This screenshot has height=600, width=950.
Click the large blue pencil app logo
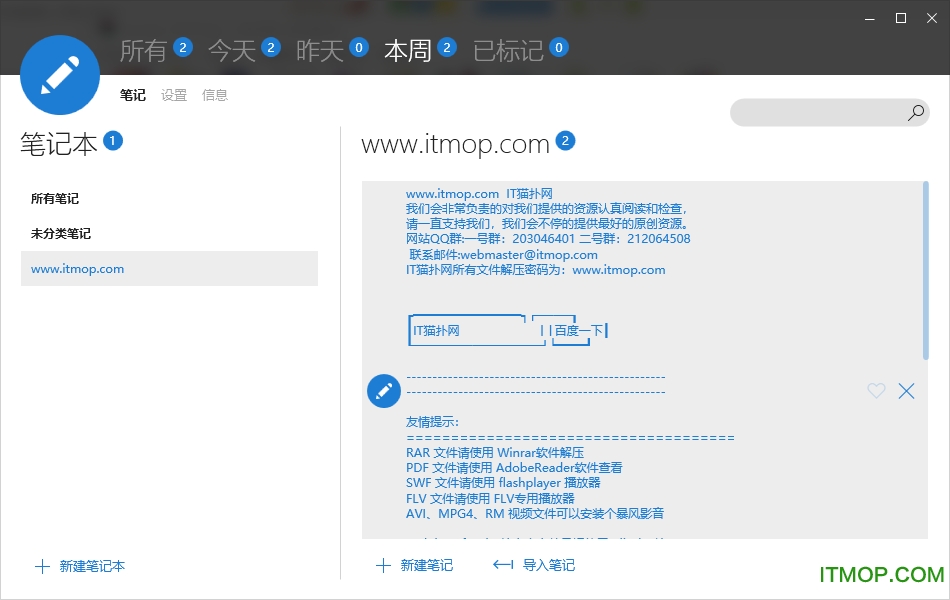click(x=60, y=75)
